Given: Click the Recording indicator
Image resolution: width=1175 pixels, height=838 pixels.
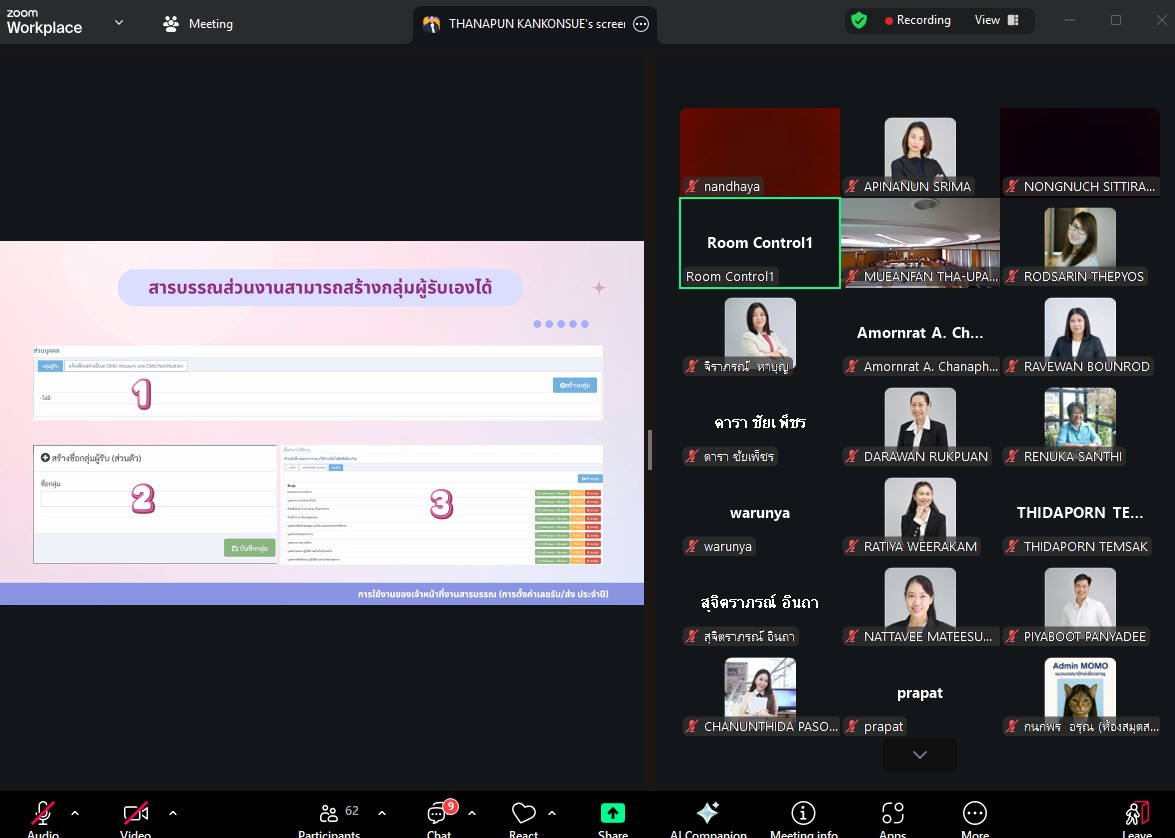Looking at the screenshot, I should [917, 20].
